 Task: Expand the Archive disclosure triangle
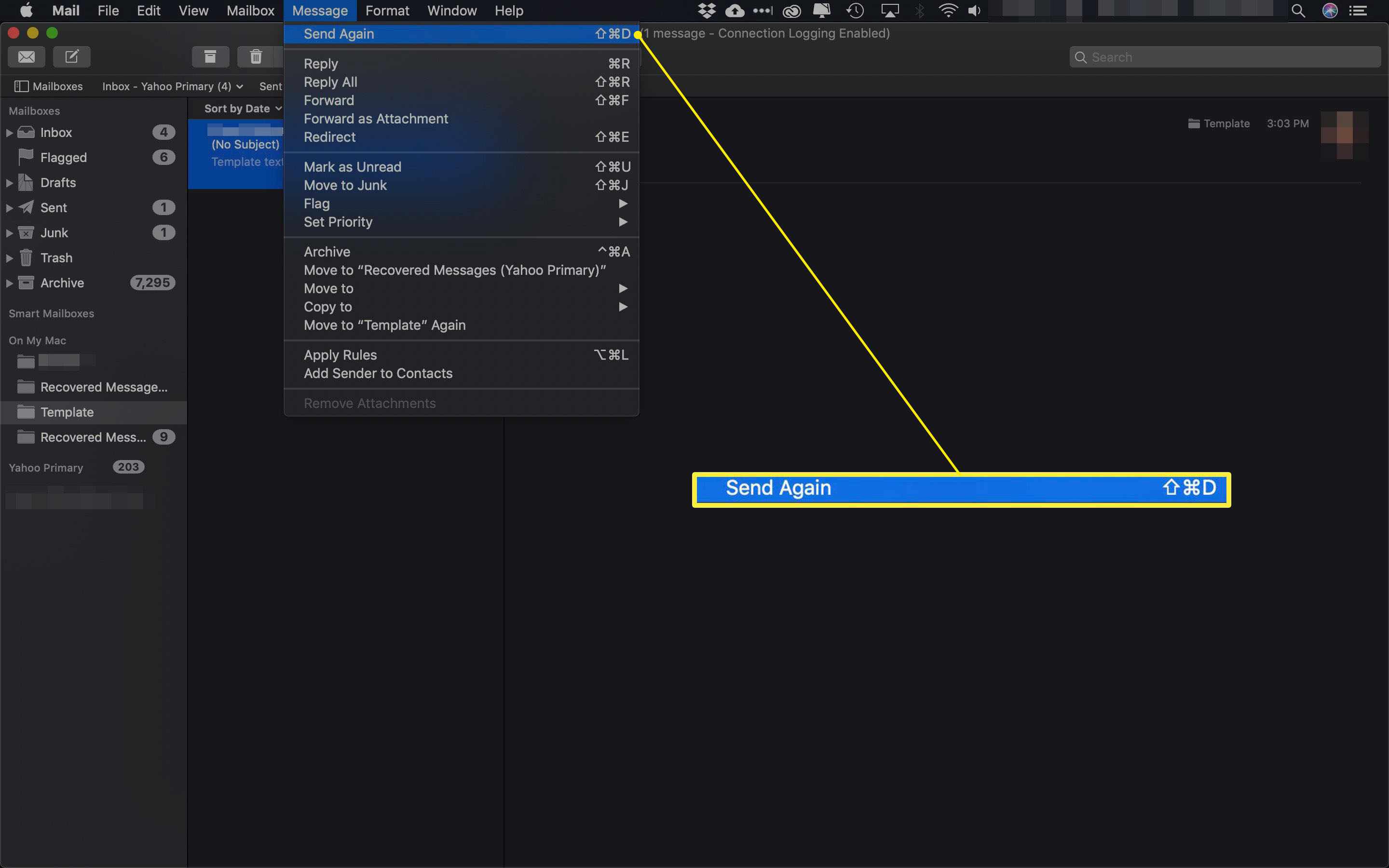tap(9, 283)
